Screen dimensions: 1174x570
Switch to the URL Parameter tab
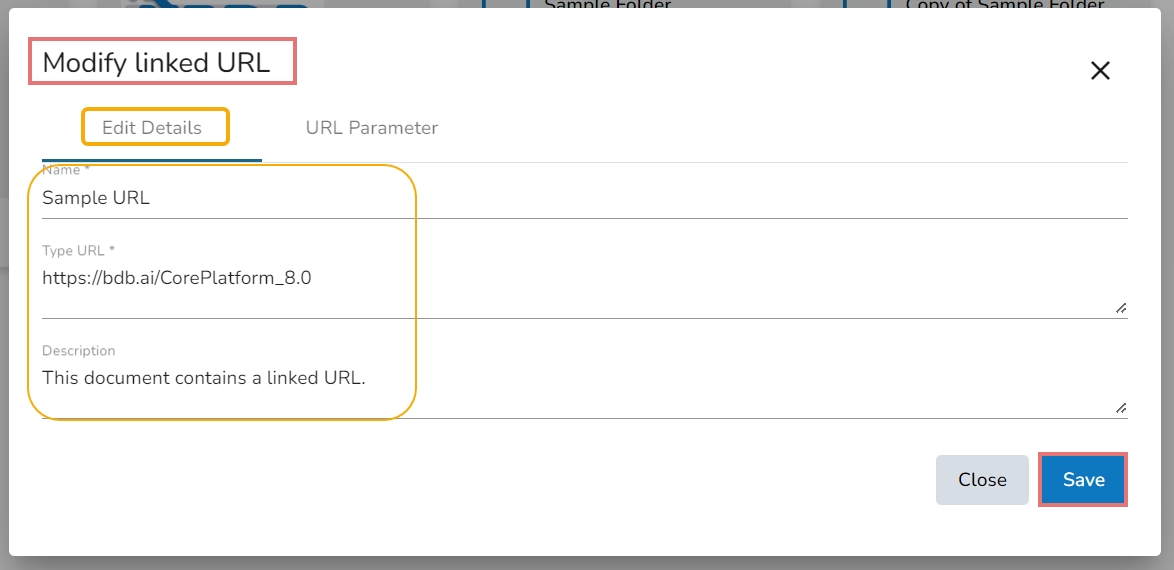pyautogui.click(x=371, y=128)
